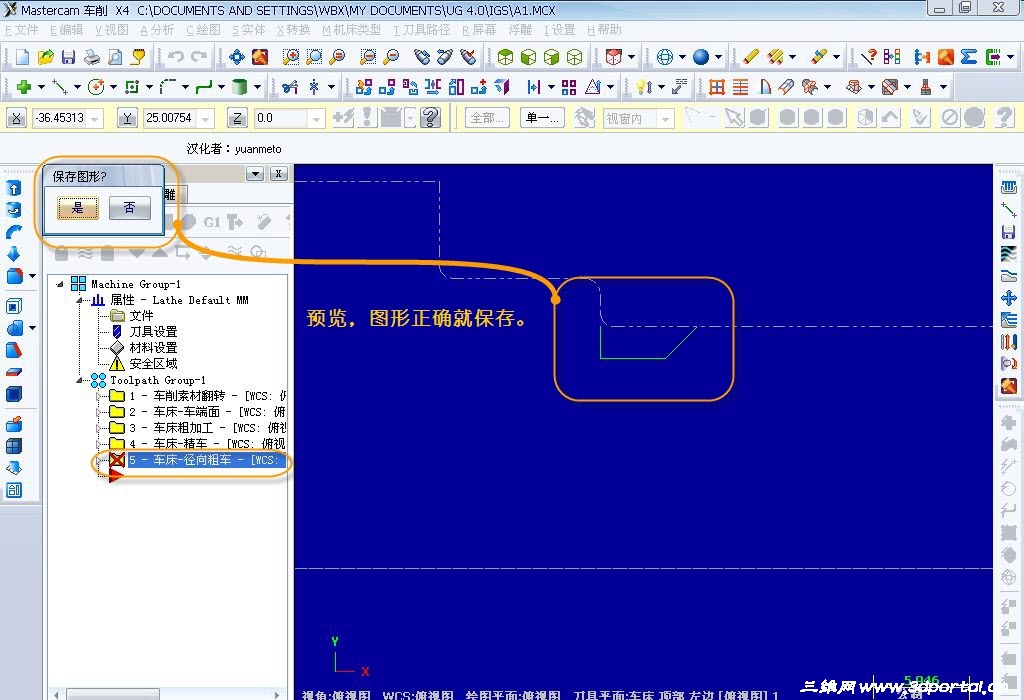Open the Y coordinate value dropdown
The width and height of the screenshot is (1024, 700).
click(x=206, y=118)
